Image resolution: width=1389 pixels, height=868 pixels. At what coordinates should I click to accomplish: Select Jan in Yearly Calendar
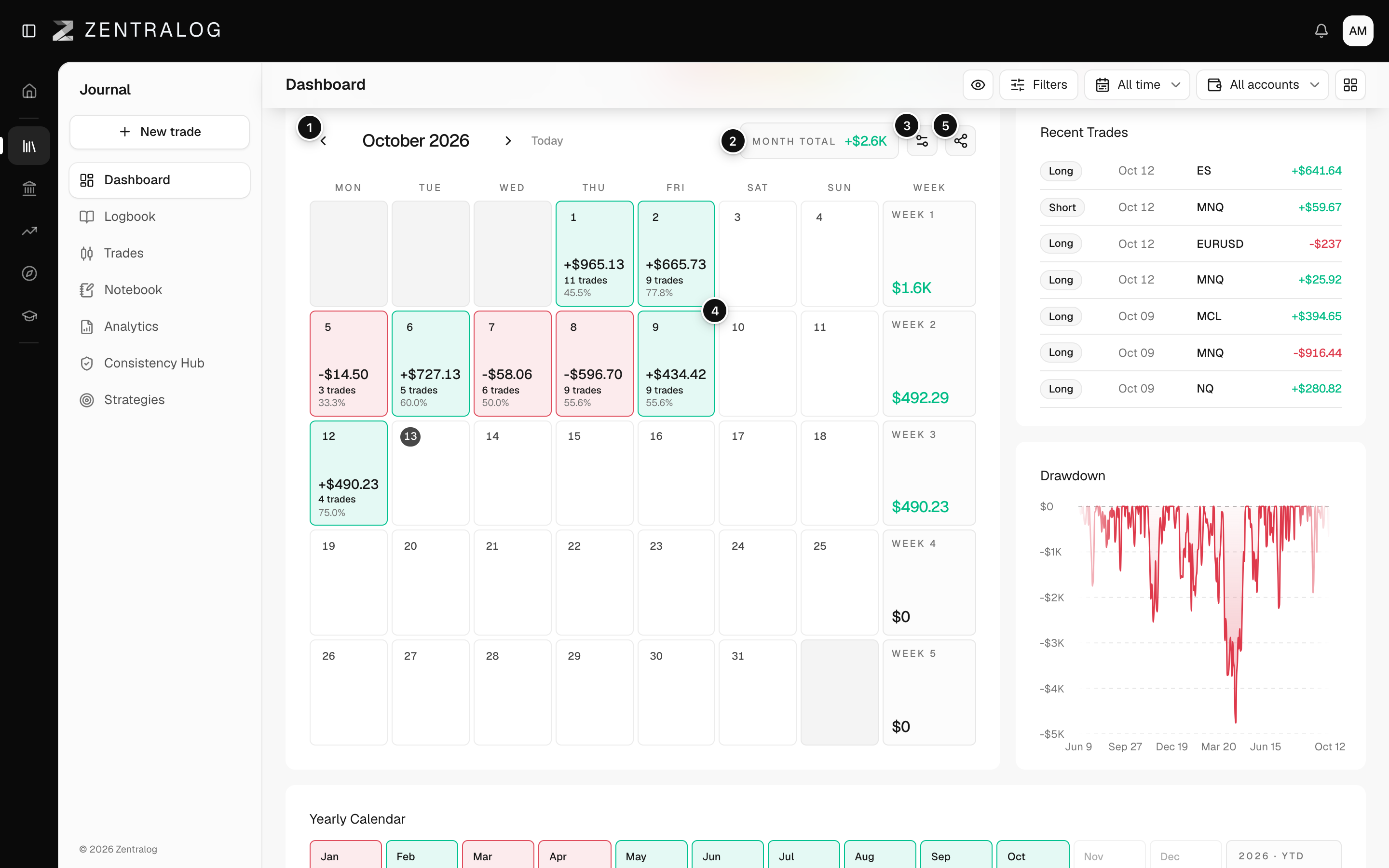coord(345,855)
